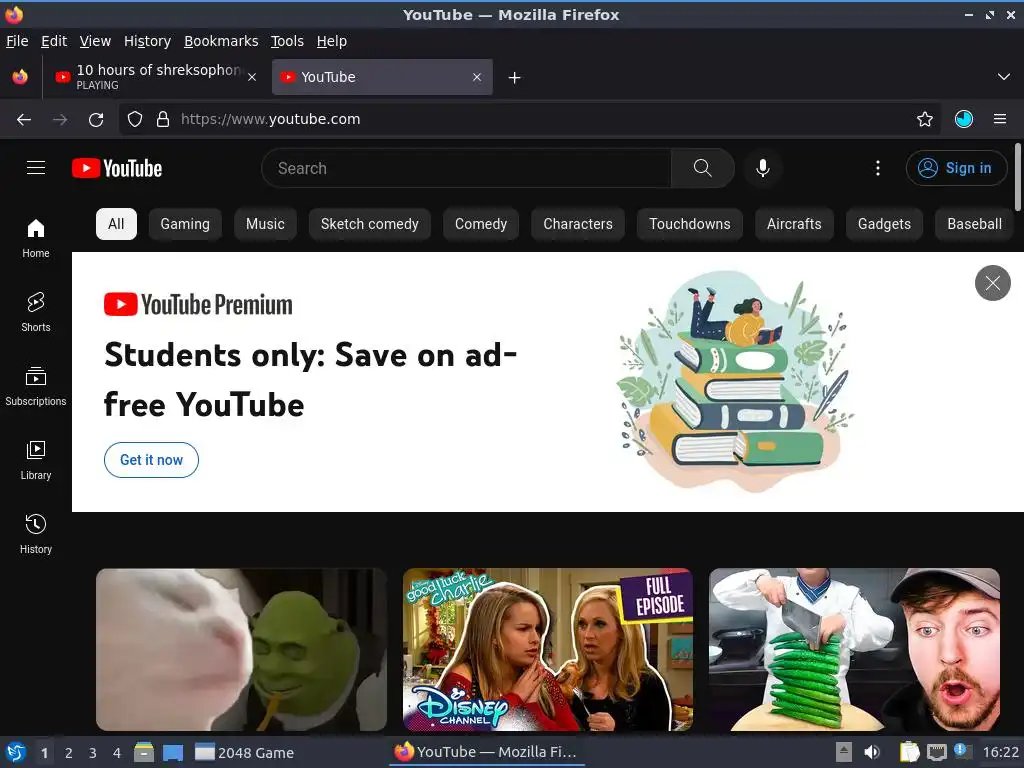Click Firefox back arrow button
Image resolution: width=1024 pixels, height=768 pixels.
pos(24,120)
